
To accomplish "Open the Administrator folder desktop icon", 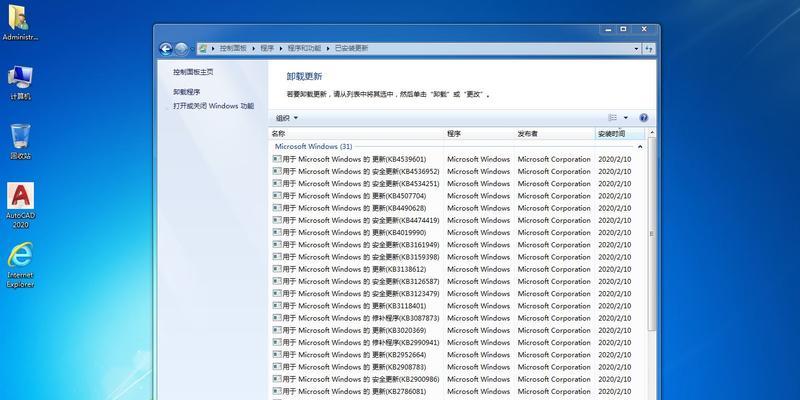I will 20,22.
